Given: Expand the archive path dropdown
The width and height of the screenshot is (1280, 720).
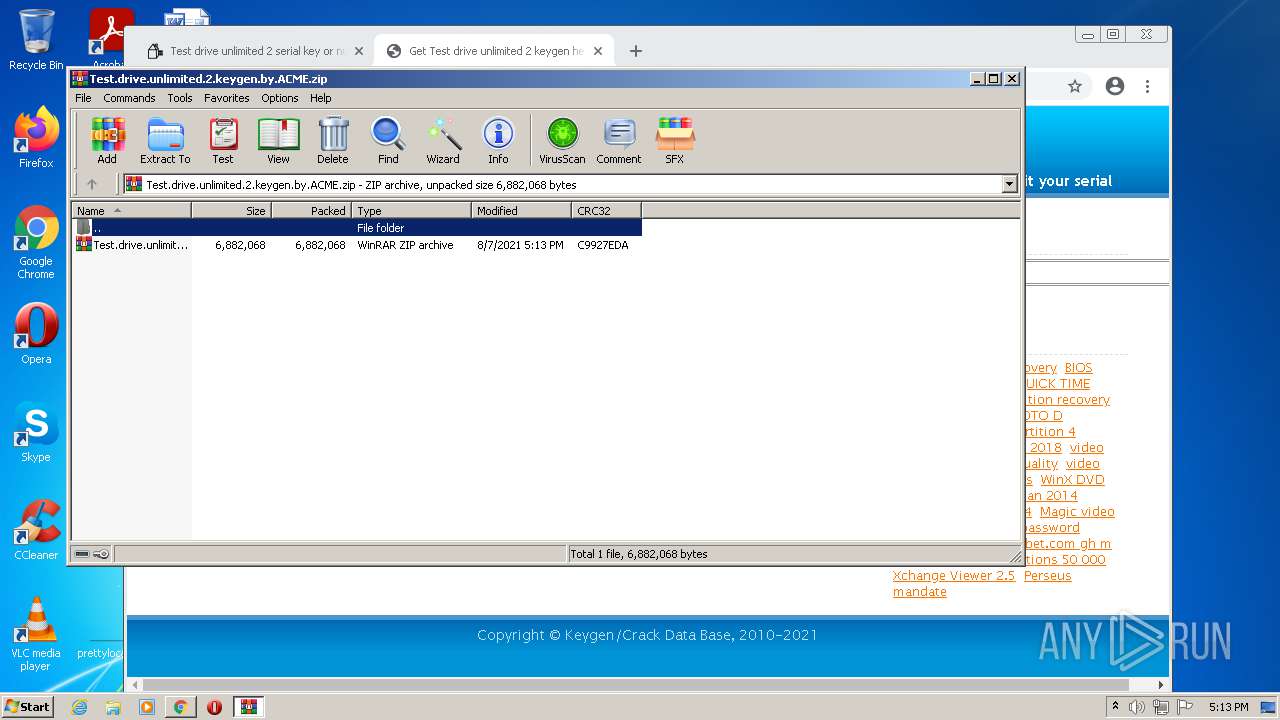Looking at the screenshot, I should coord(1009,184).
